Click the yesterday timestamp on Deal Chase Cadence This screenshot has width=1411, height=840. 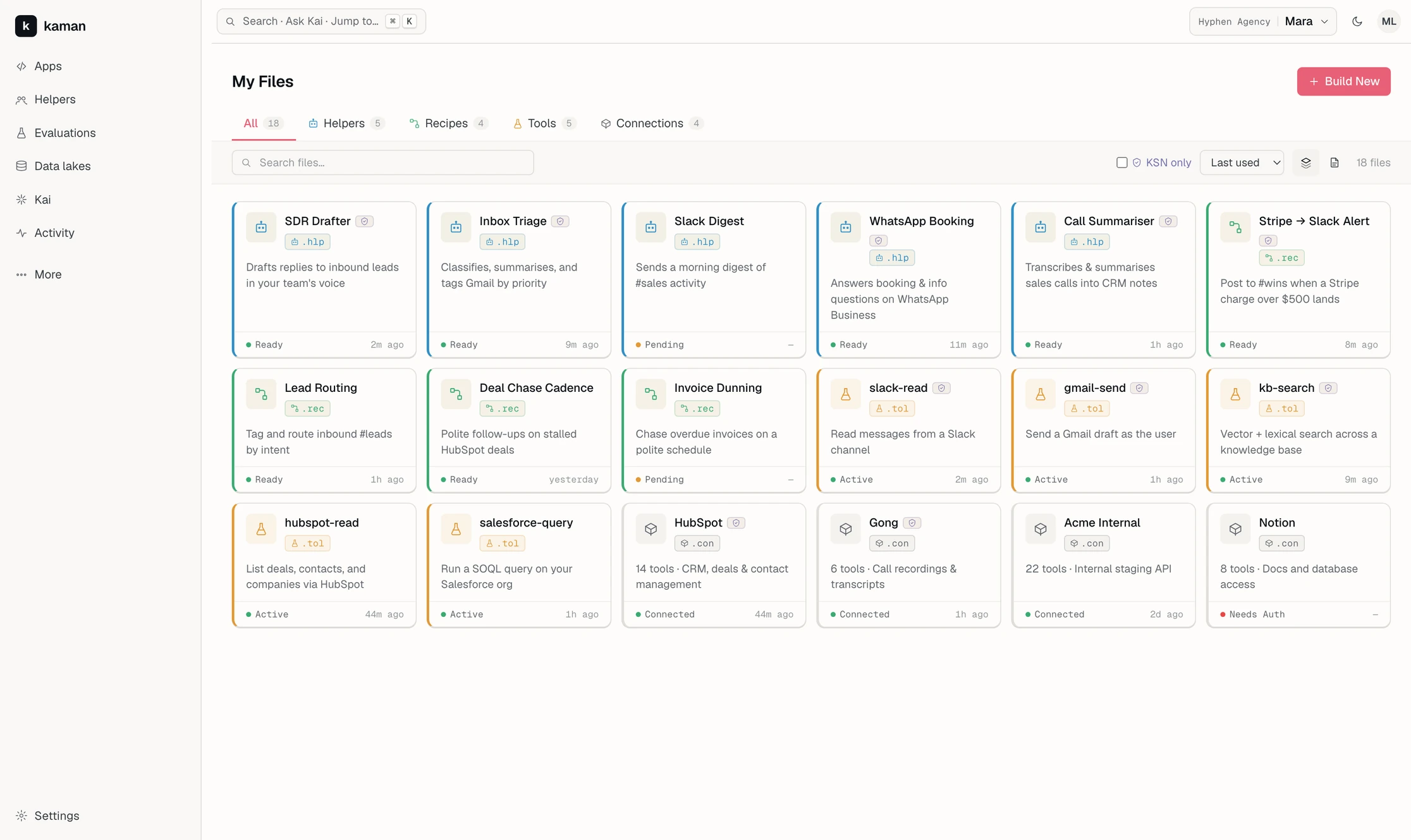pos(573,479)
